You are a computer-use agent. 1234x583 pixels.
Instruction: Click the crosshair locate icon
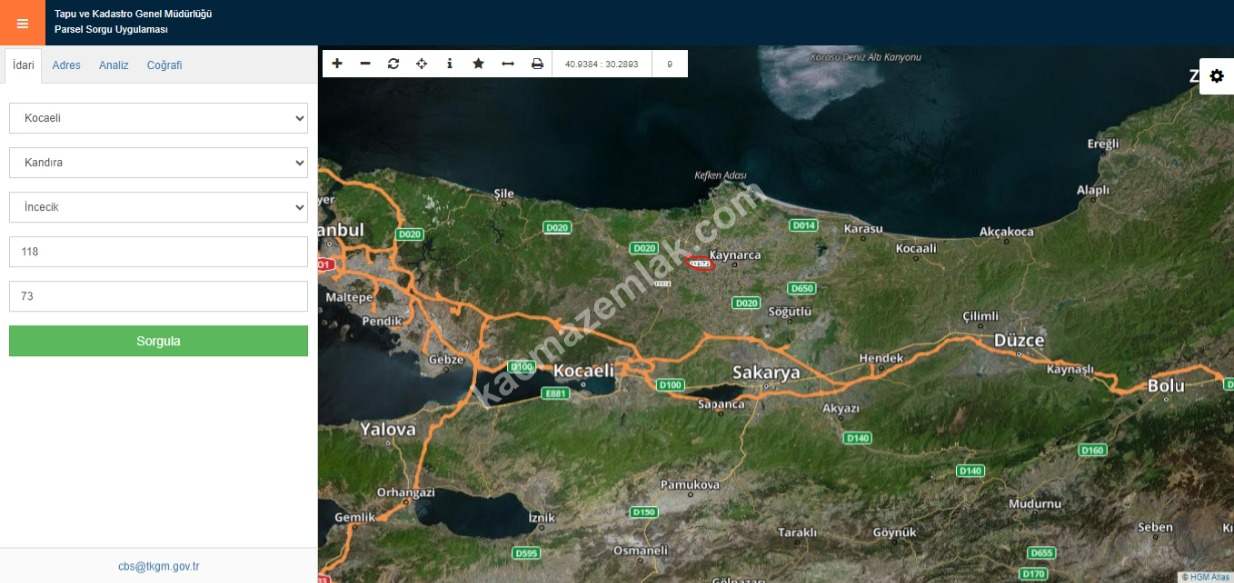point(421,64)
